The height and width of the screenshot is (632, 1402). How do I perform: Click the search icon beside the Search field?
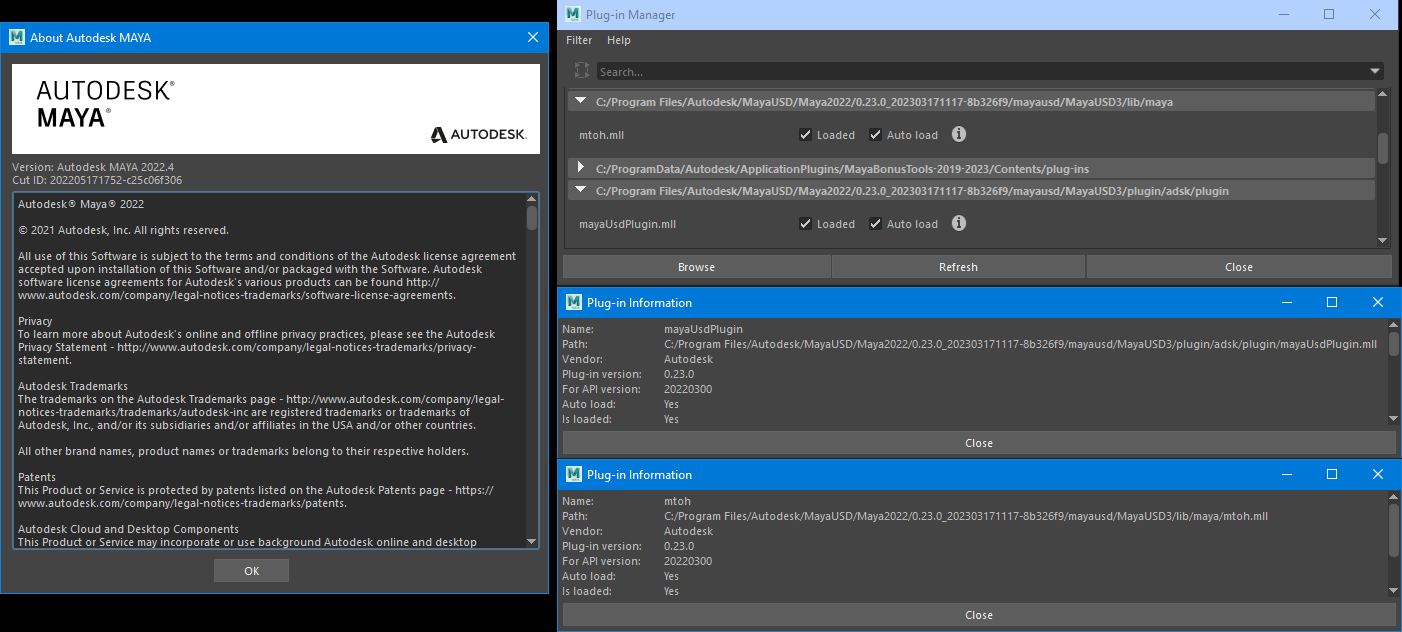click(582, 71)
